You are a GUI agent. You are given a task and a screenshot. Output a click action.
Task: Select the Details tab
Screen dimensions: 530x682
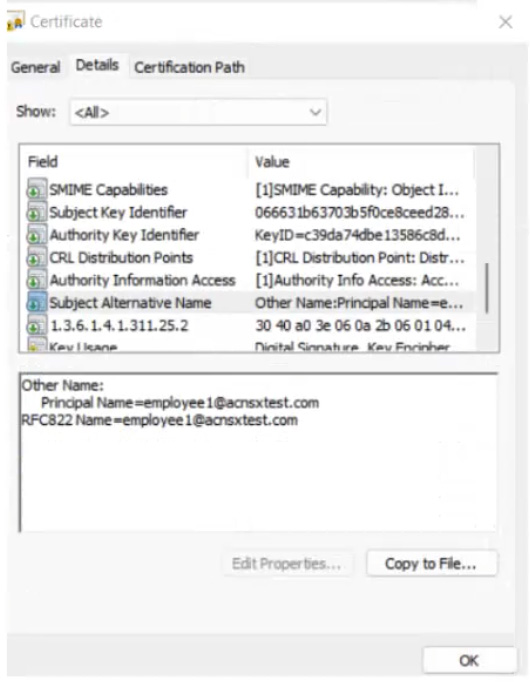[97, 65]
